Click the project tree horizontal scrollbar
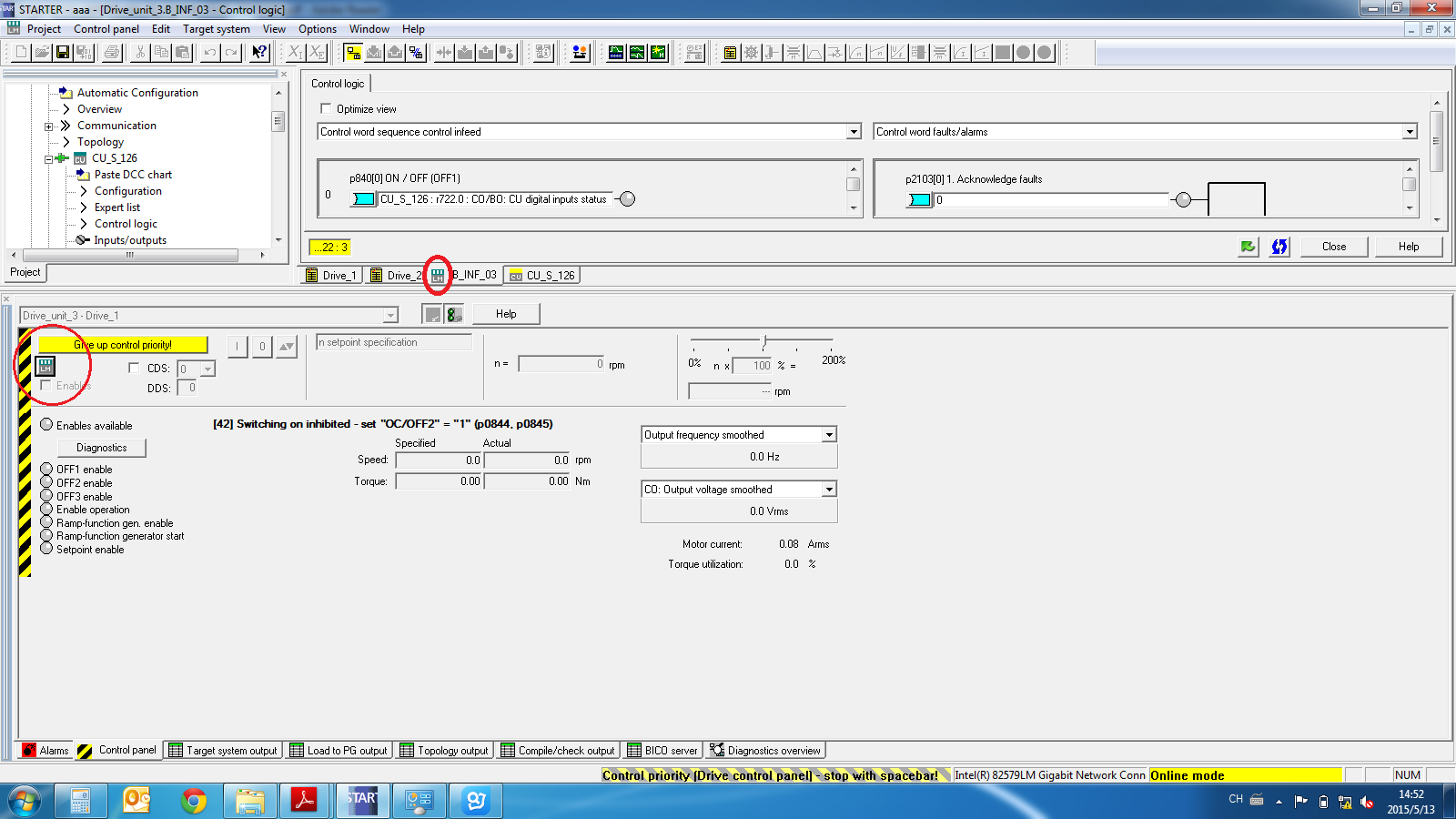The height and width of the screenshot is (819, 1456). point(136,256)
